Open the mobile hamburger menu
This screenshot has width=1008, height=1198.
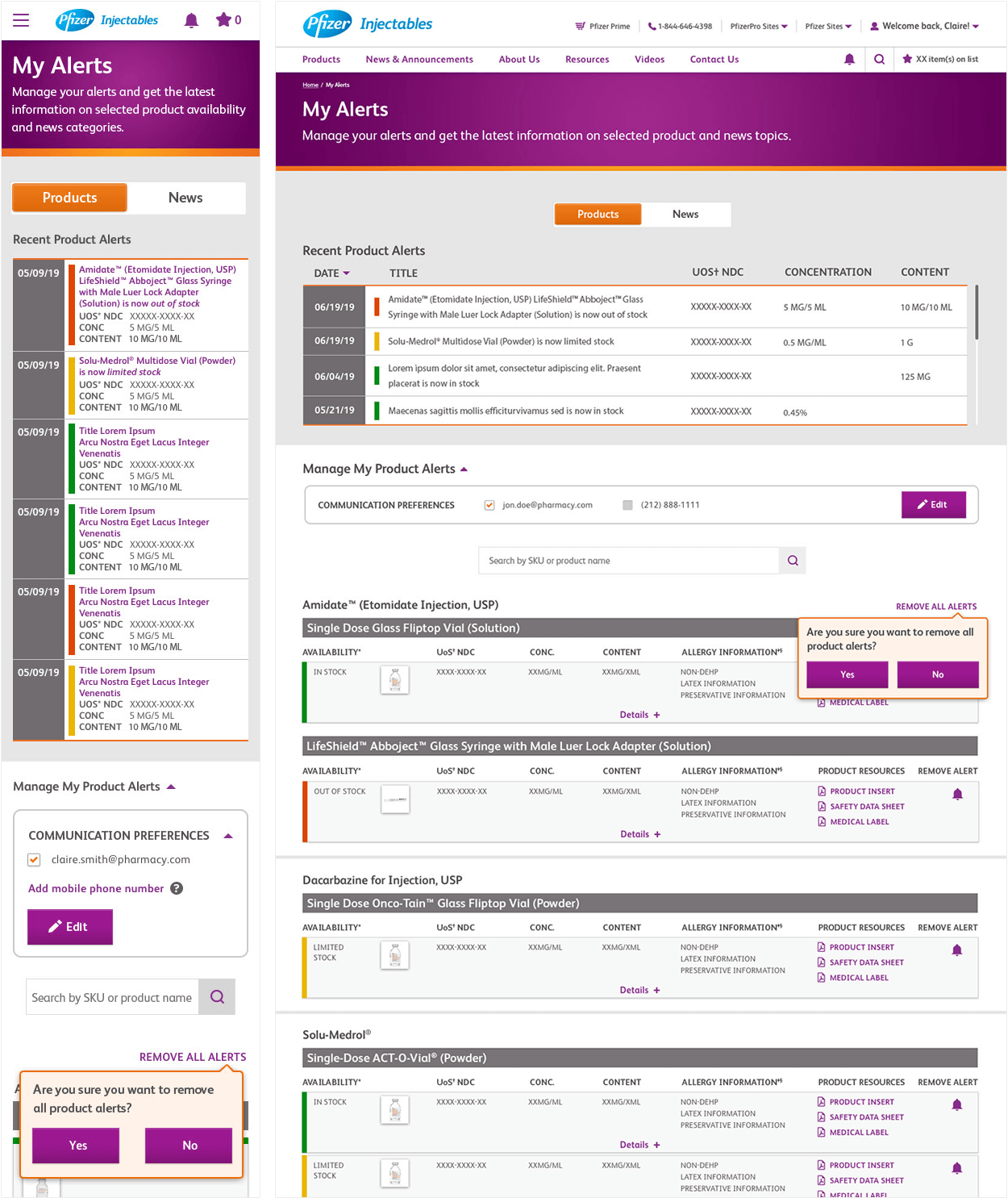pos(21,20)
